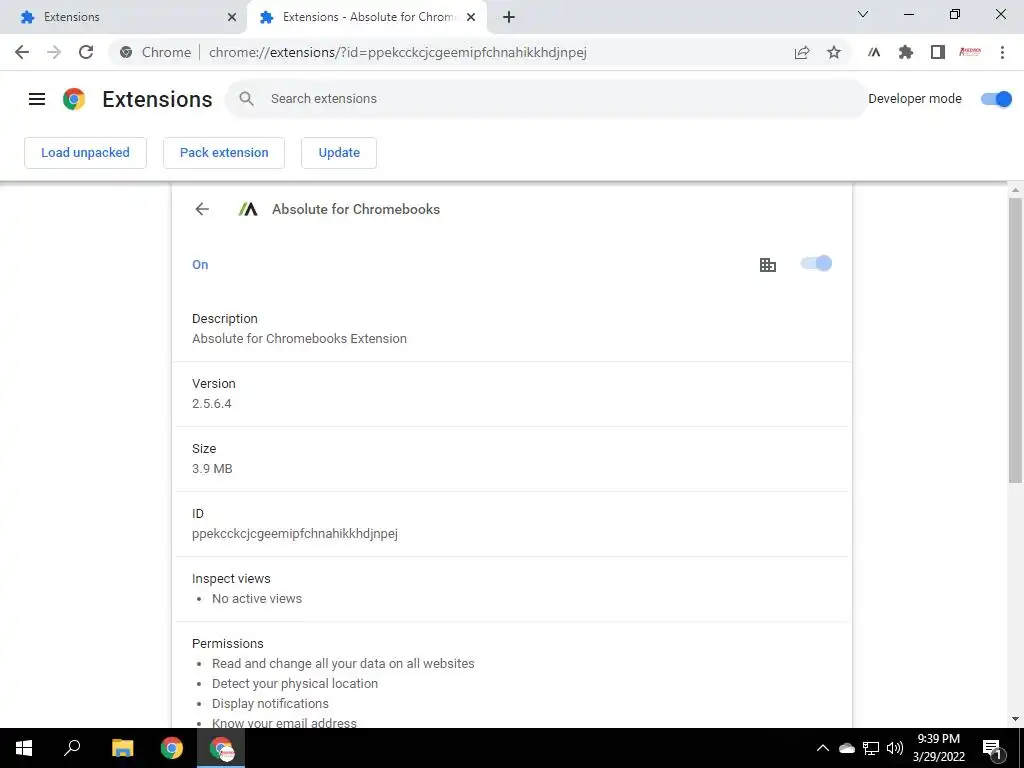This screenshot has width=1024, height=768.
Task: Click the search magnifier icon
Action: (x=246, y=99)
